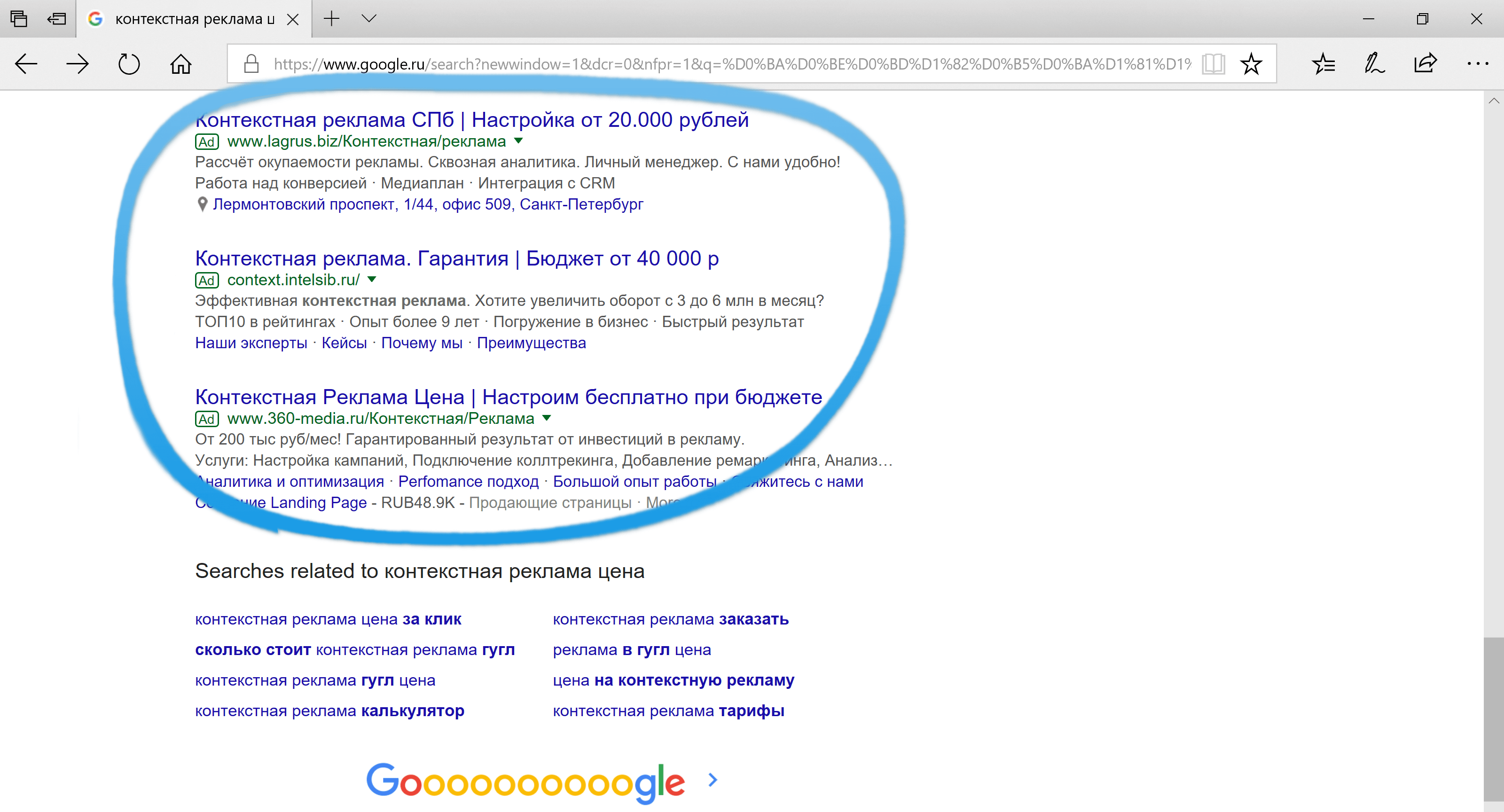The width and height of the screenshot is (1504, 812).
Task: Click the browser Back arrow
Action: pos(26,63)
